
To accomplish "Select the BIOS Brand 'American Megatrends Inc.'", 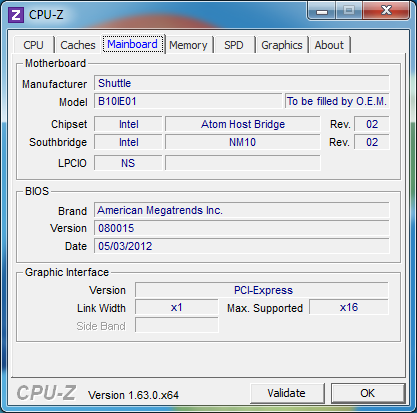I will point(241,210).
